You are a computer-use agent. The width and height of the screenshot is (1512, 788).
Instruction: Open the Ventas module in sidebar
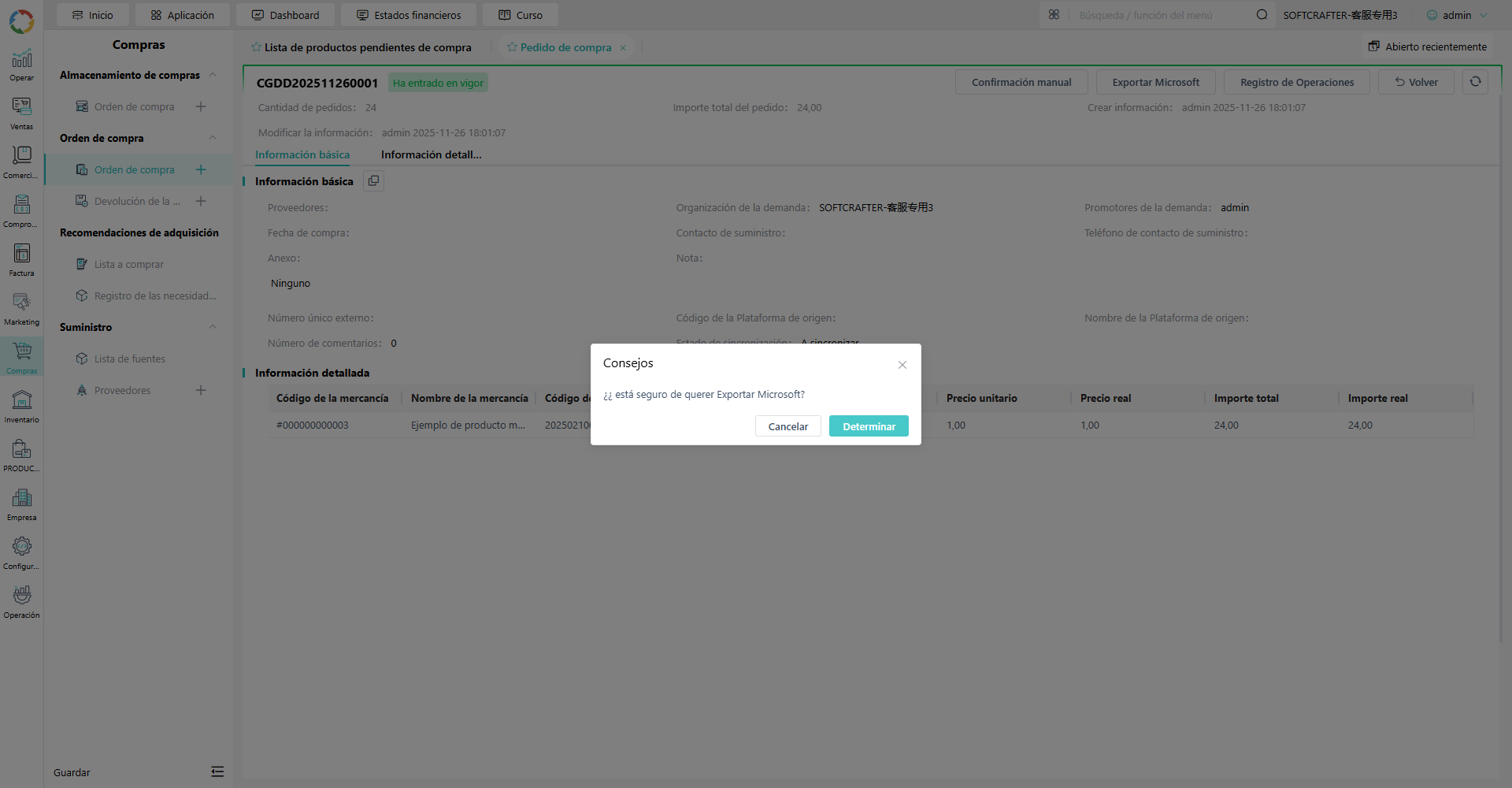tap(21, 113)
